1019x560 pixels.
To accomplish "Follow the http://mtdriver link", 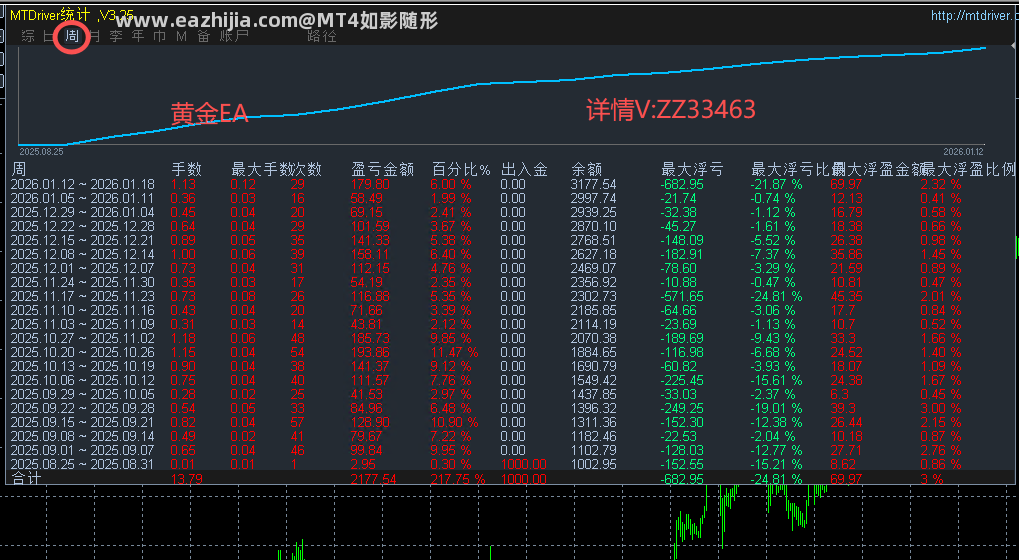I will 972,15.
